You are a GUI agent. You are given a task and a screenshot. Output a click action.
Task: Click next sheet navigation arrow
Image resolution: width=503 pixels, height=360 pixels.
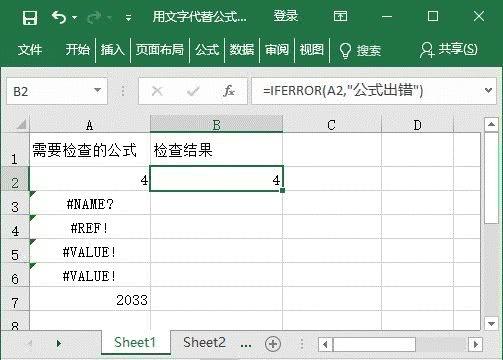pyautogui.click(x=59, y=344)
